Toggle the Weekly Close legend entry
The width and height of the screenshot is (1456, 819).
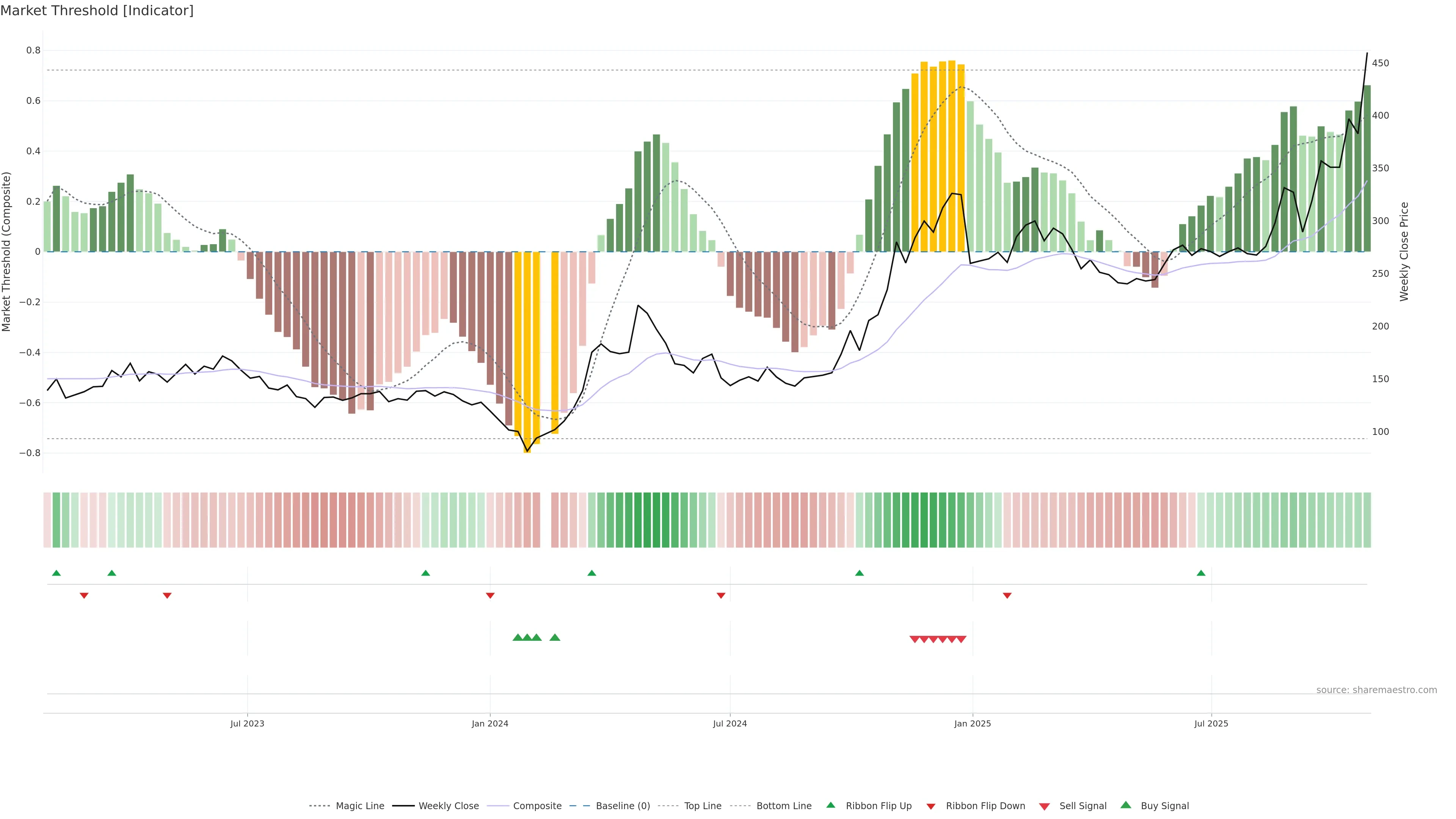click(448, 806)
